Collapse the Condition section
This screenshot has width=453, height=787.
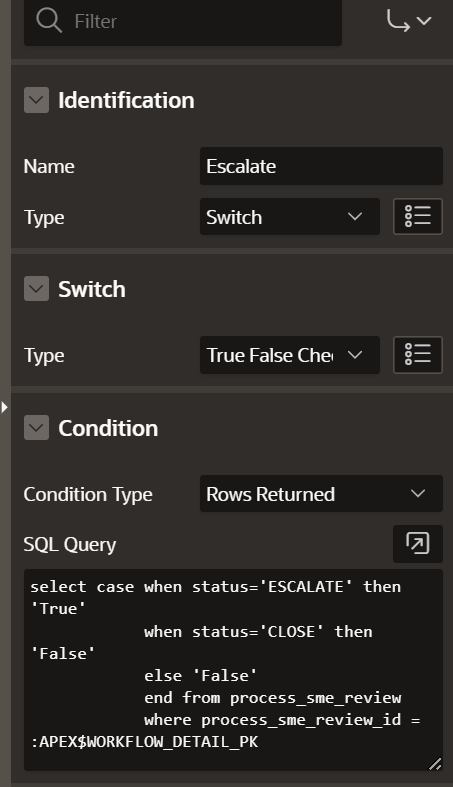[x=36, y=428]
